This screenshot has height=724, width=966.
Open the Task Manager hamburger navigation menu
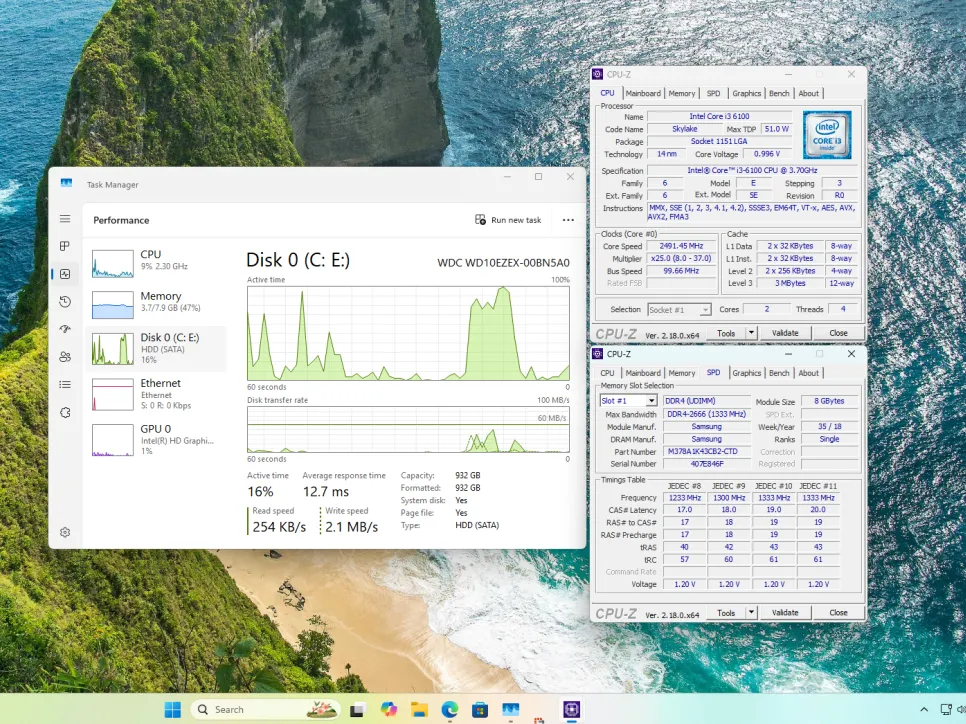point(65,219)
